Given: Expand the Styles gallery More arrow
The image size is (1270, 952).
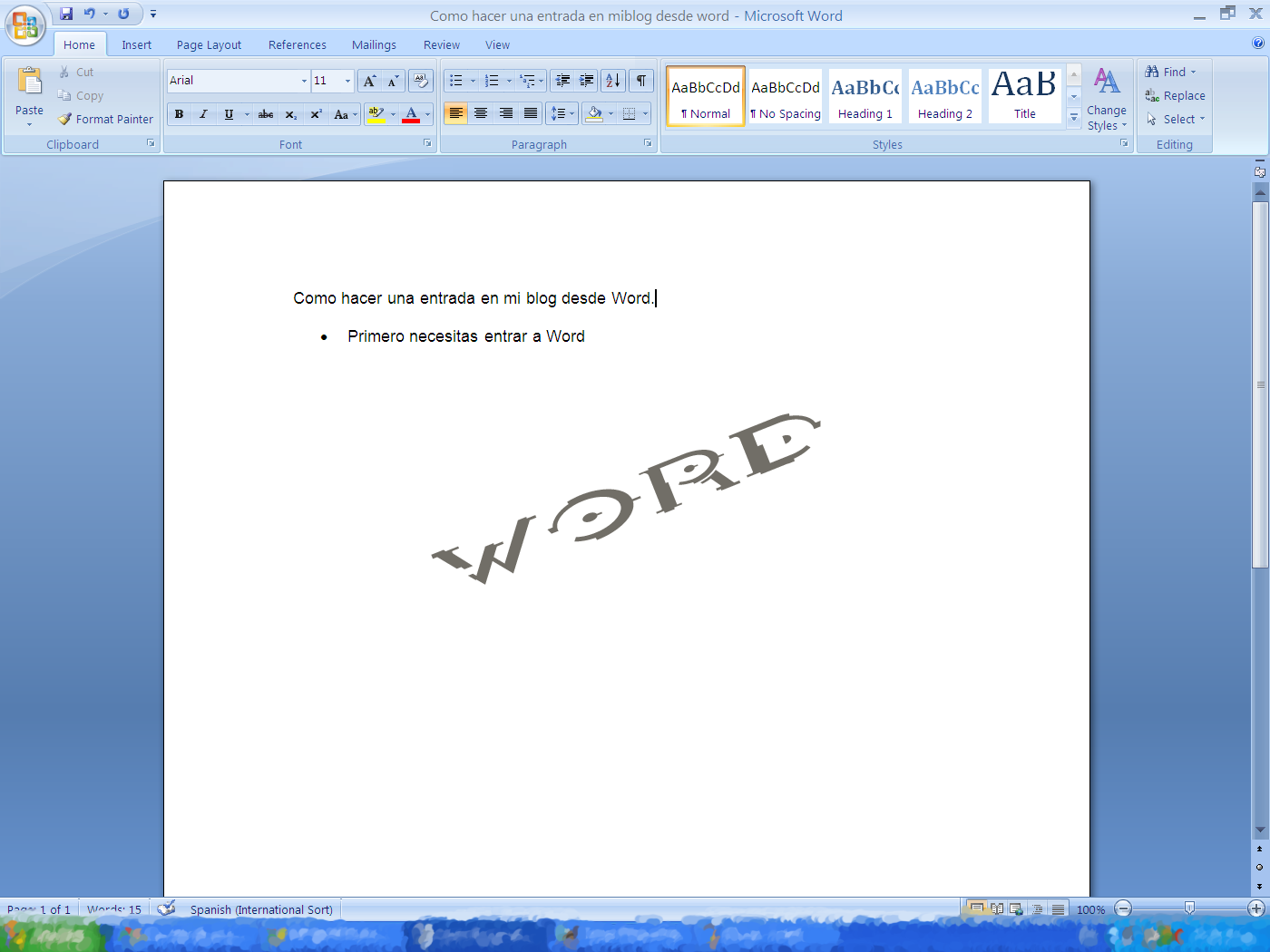Looking at the screenshot, I should click(x=1074, y=117).
